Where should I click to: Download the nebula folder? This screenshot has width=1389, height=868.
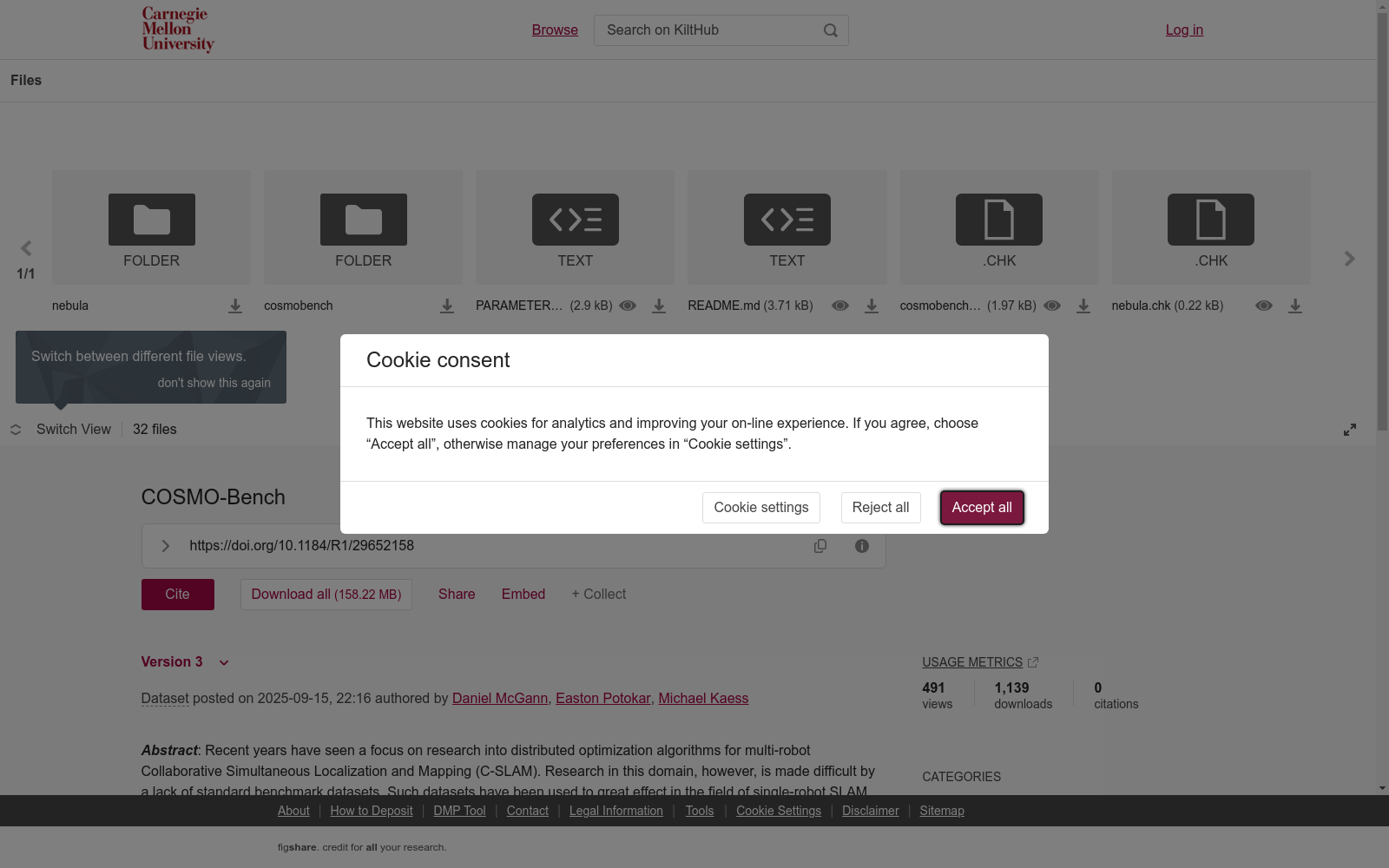(235, 306)
